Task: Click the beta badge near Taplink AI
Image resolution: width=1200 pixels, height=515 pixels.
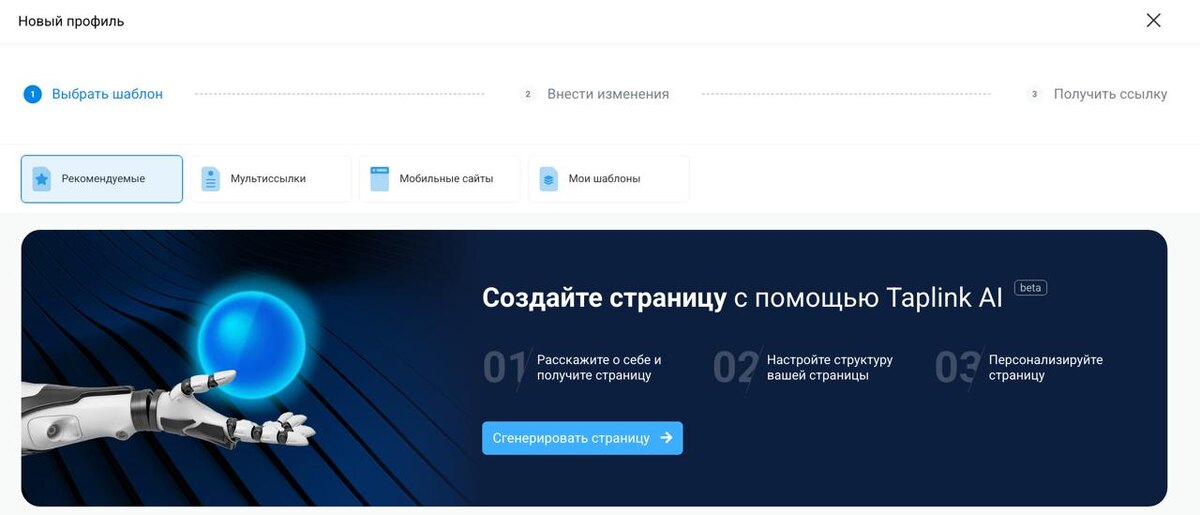Action: pos(1030,288)
